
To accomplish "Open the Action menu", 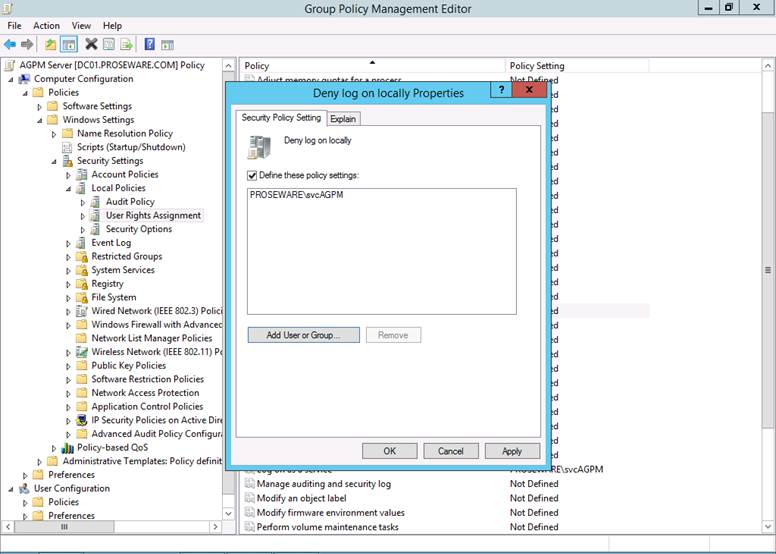I will click(x=46, y=25).
